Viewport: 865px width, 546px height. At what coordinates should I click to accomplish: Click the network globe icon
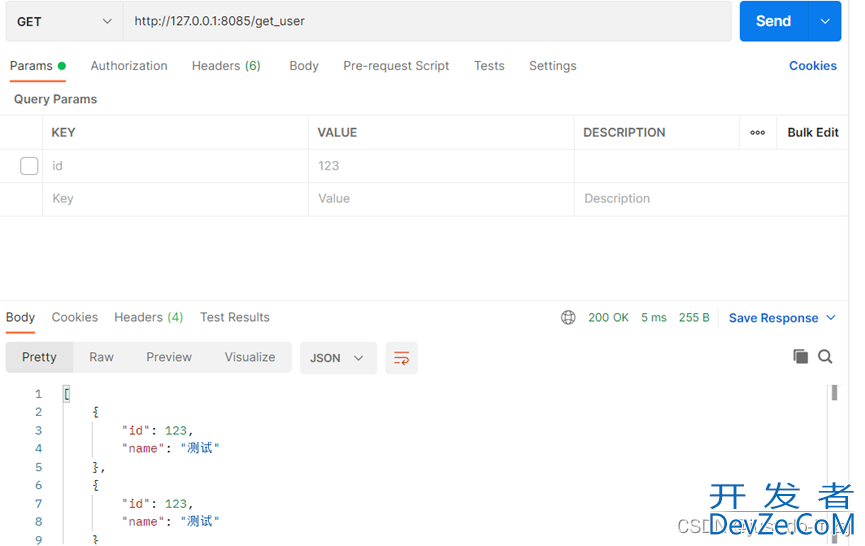[x=568, y=318]
